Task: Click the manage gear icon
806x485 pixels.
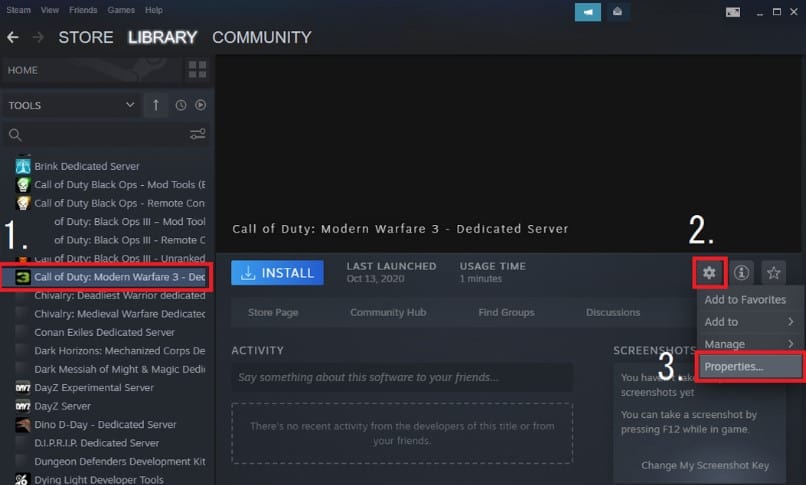Action: point(709,272)
